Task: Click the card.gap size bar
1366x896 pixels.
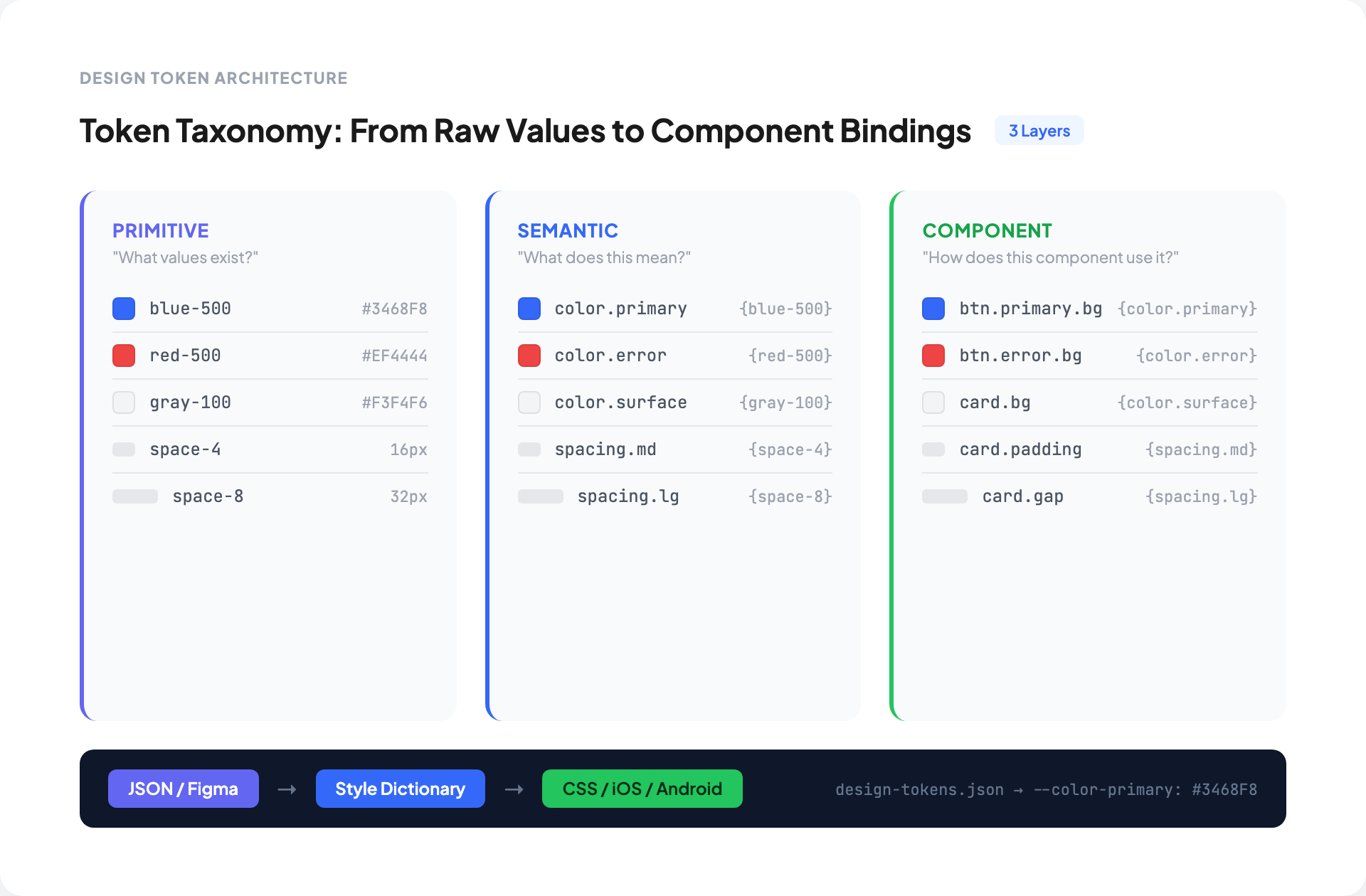Action: (945, 496)
